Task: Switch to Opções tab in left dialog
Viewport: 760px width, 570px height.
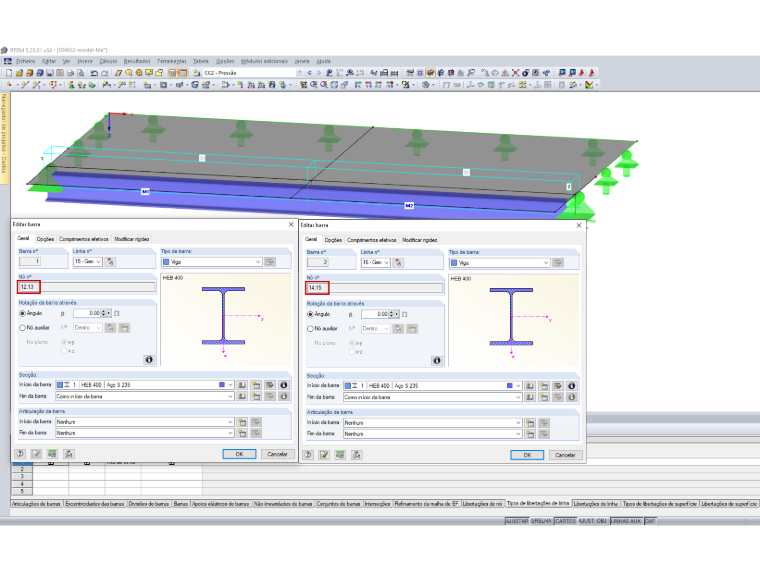Action: click(x=45, y=239)
